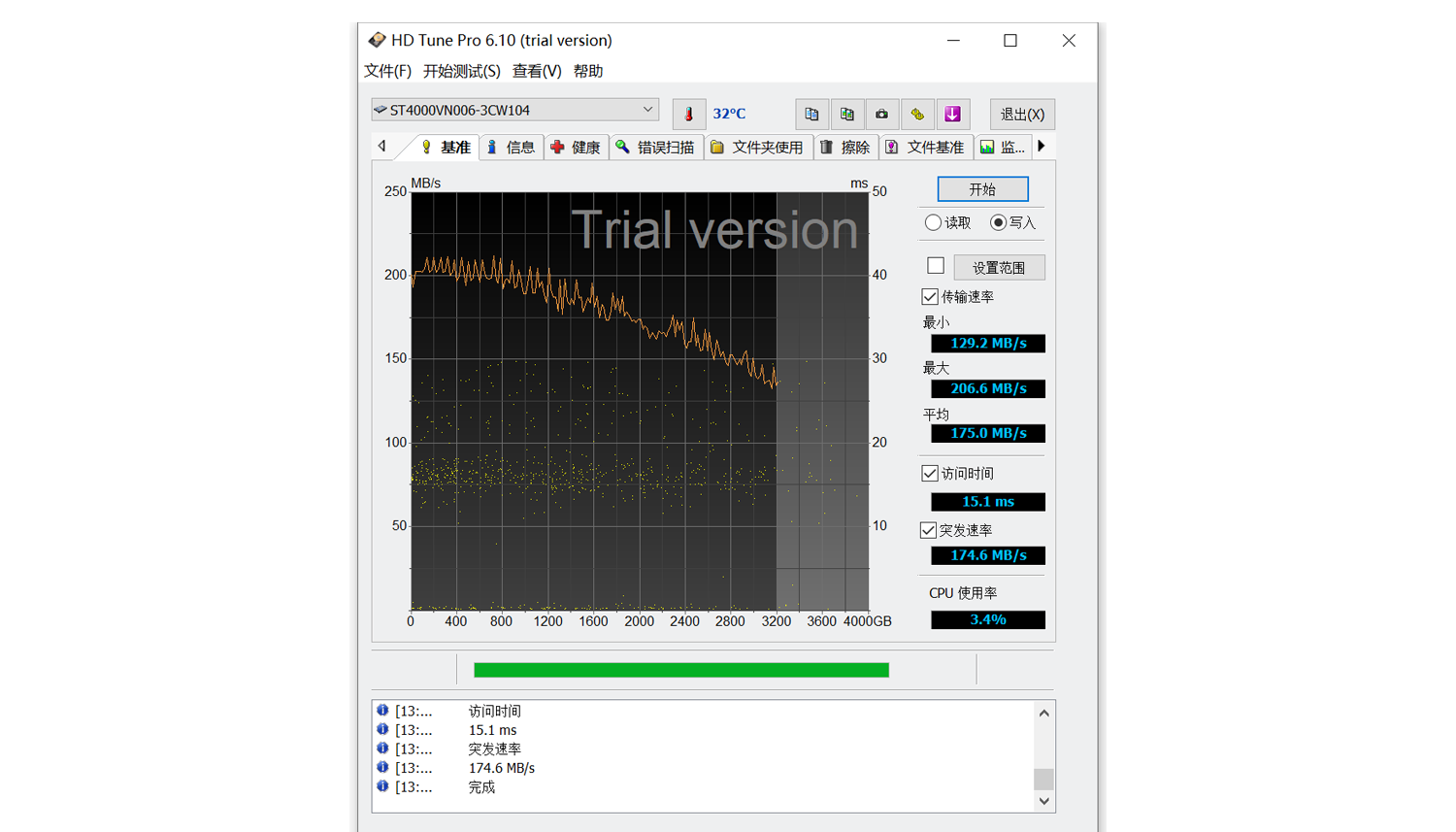The width and height of the screenshot is (1456, 832).
Task: Click the green progress bar
Action: coord(681,670)
